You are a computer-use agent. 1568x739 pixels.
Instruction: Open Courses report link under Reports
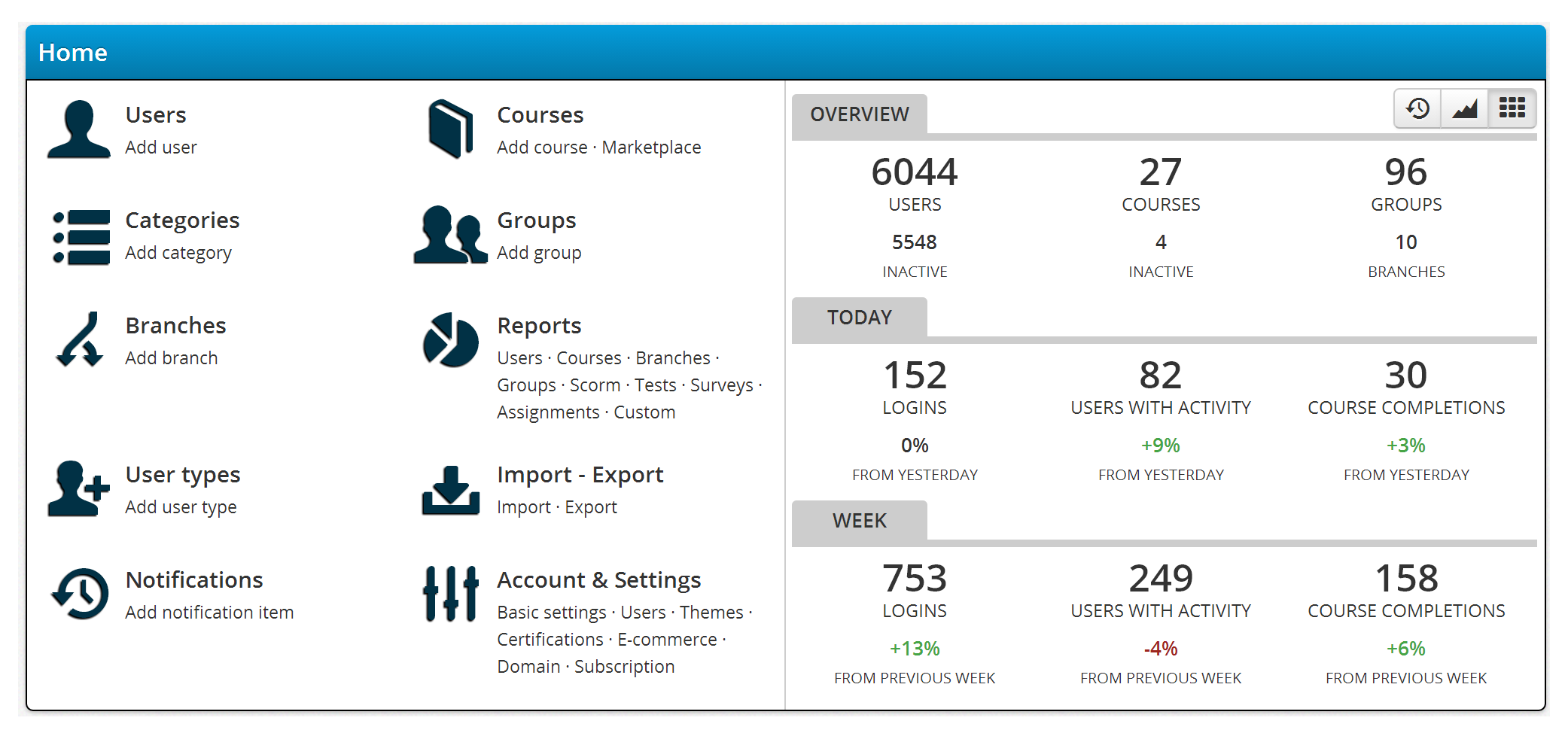coord(589,358)
